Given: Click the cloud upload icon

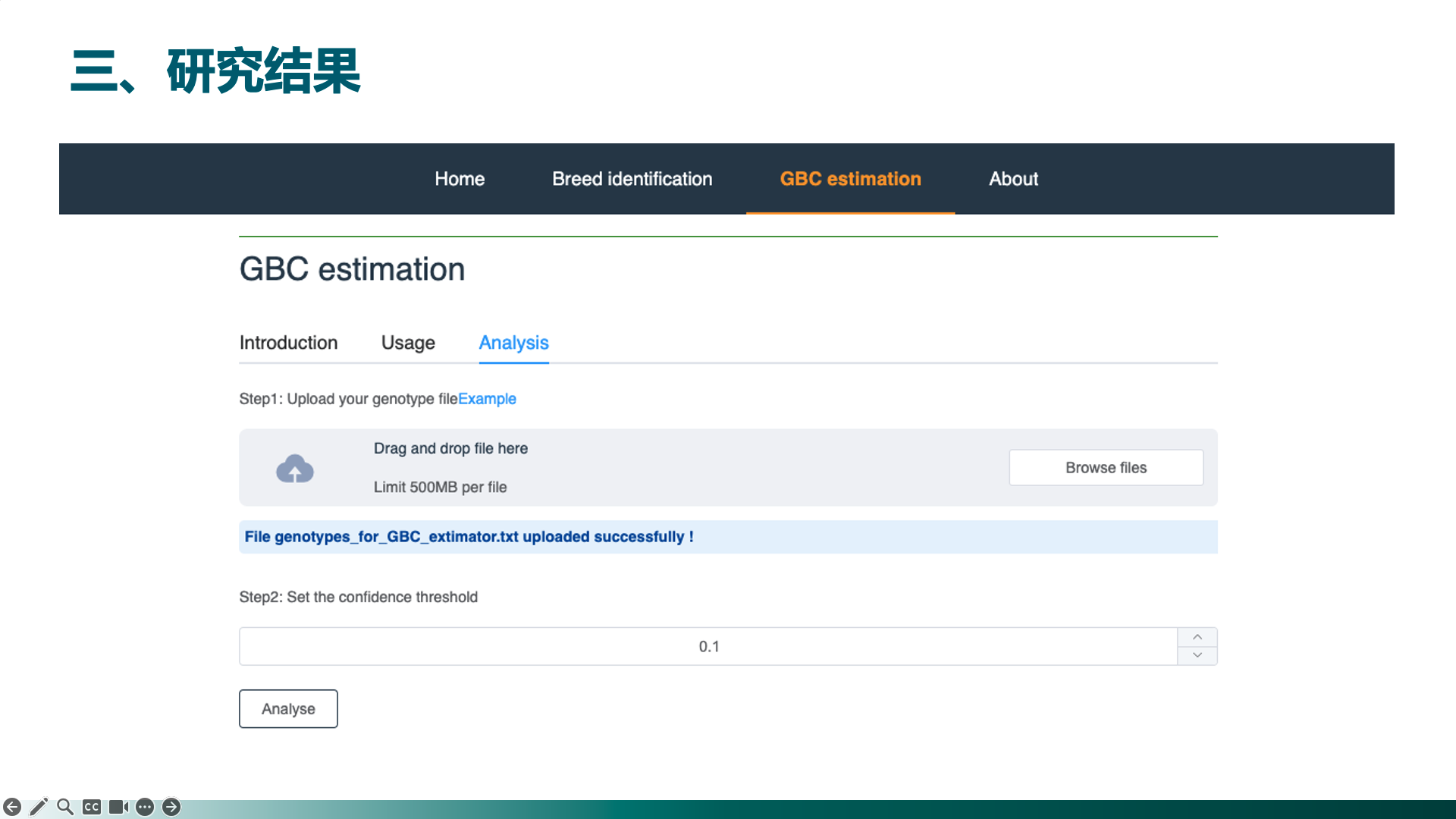Looking at the screenshot, I should pos(295,469).
